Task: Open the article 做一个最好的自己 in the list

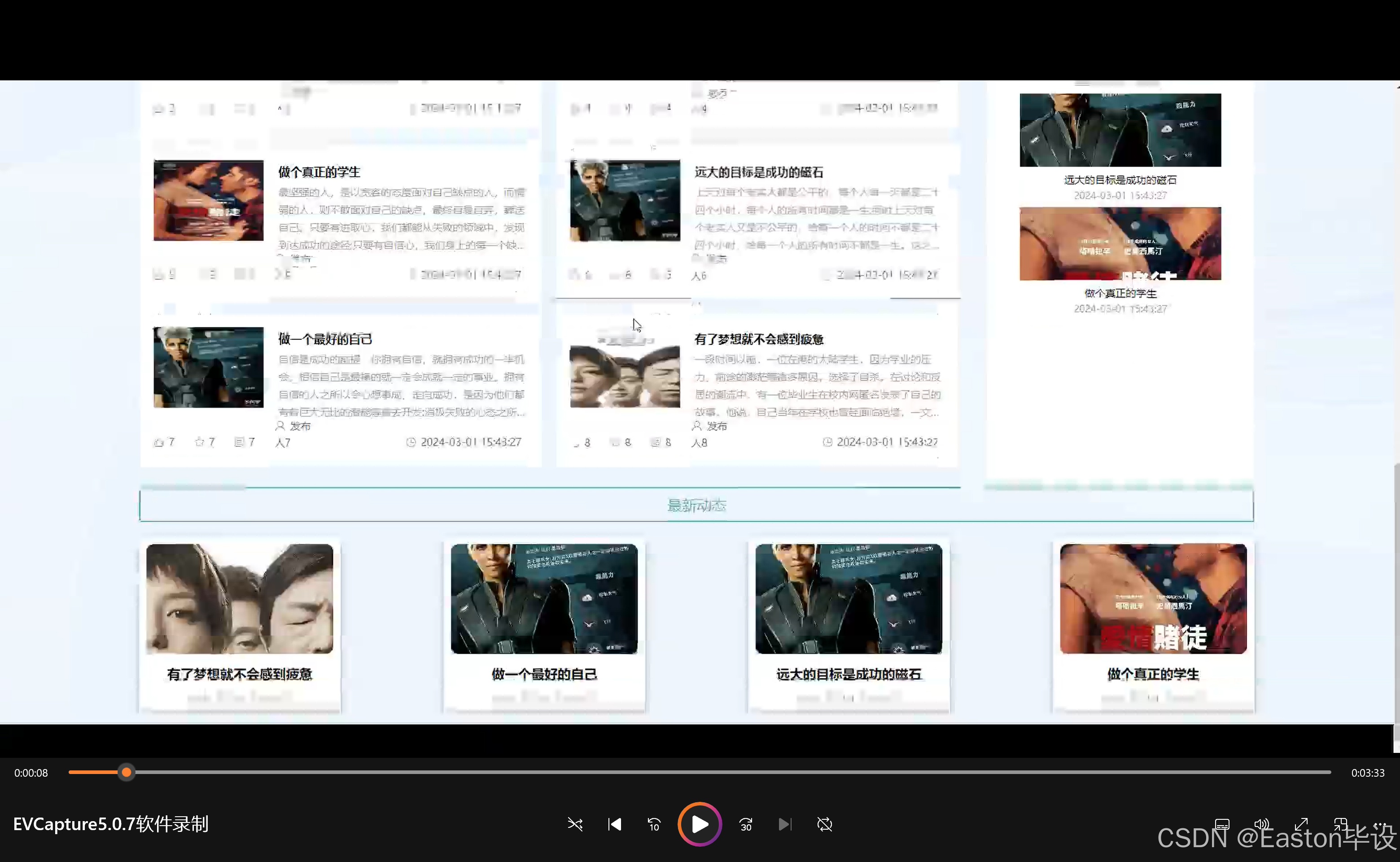Action: click(x=325, y=339)
